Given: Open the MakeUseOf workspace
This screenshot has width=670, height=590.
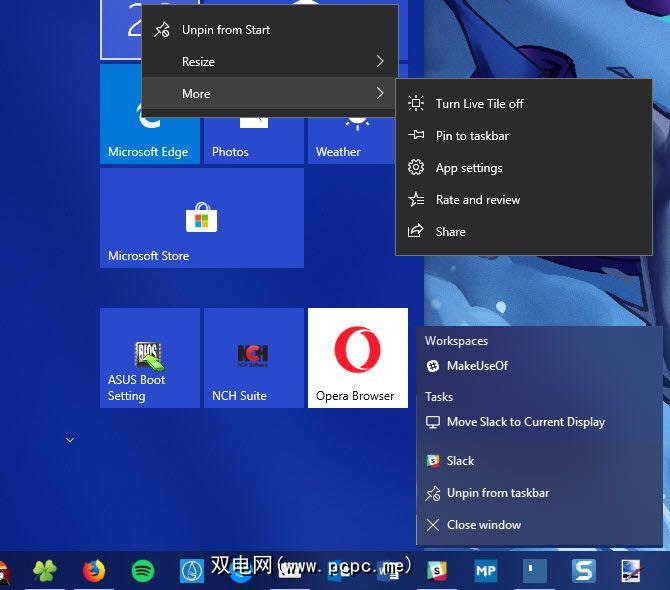Looking at the screenshot, I should [x=477, y=366].
